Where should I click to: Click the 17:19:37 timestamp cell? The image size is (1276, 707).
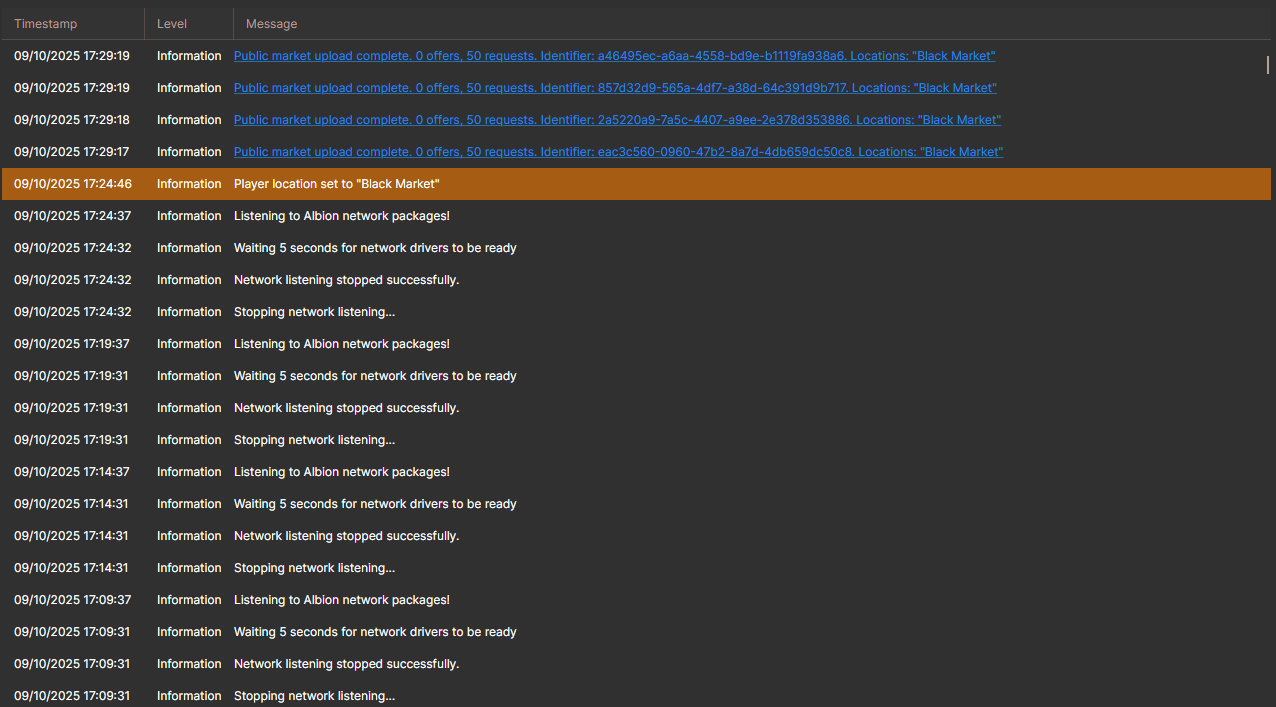[x=71, y=344]
